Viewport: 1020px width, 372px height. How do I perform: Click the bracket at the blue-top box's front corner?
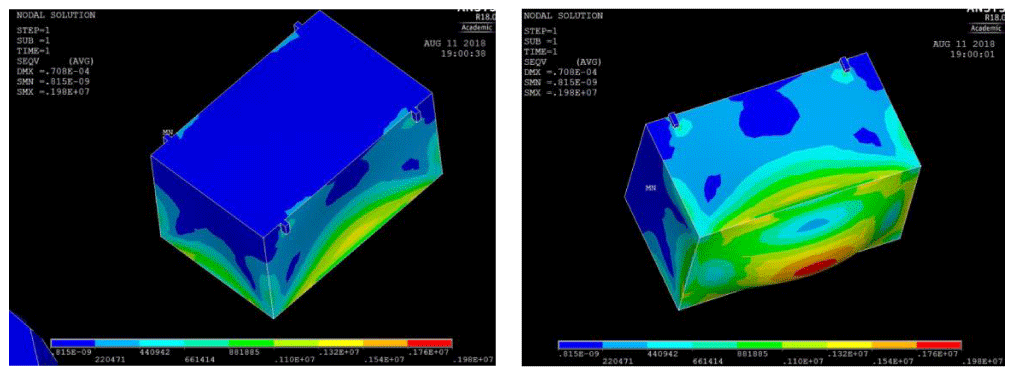point(284,228)
